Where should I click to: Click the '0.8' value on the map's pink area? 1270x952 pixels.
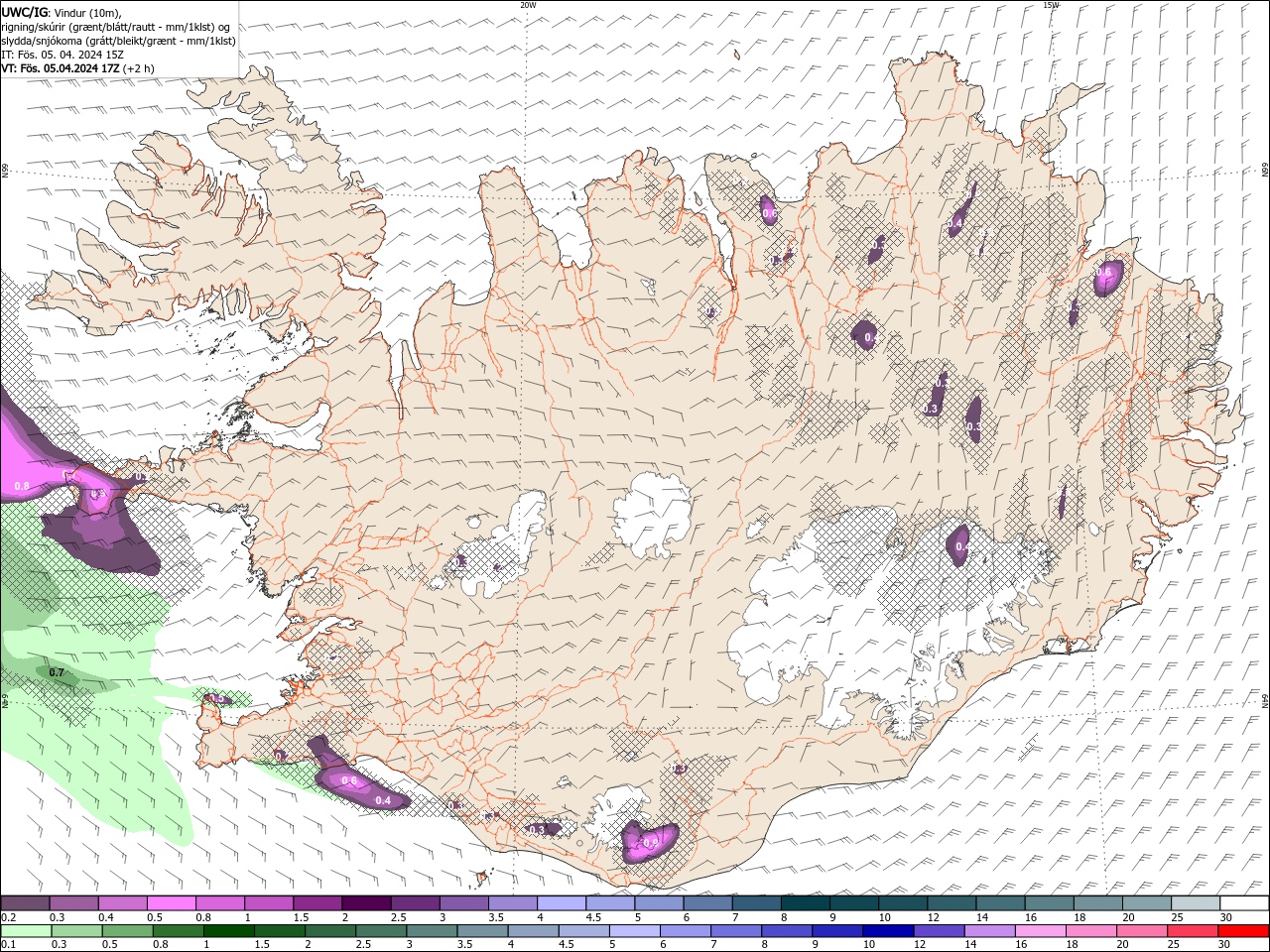pyautogui.click(x=23, y=486)
